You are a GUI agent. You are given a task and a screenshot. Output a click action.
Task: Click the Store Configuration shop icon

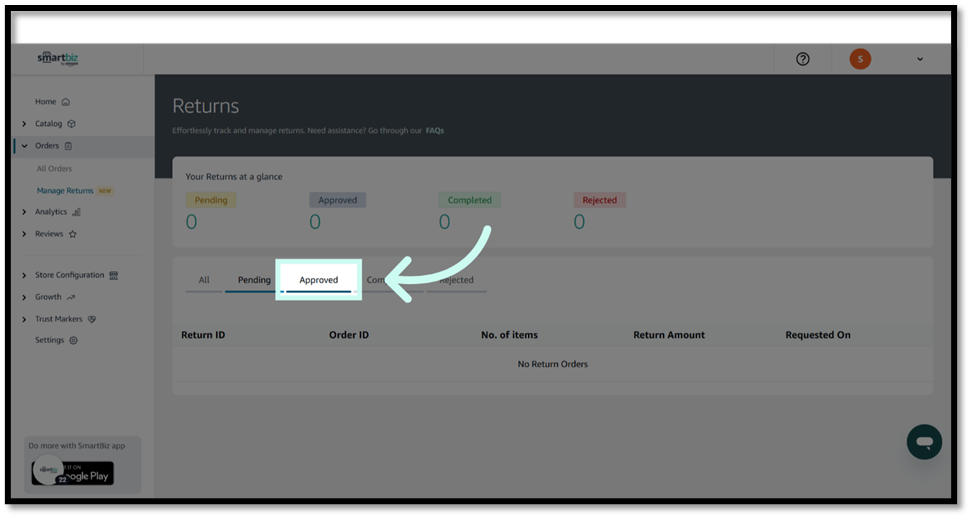tap(114, 275)
